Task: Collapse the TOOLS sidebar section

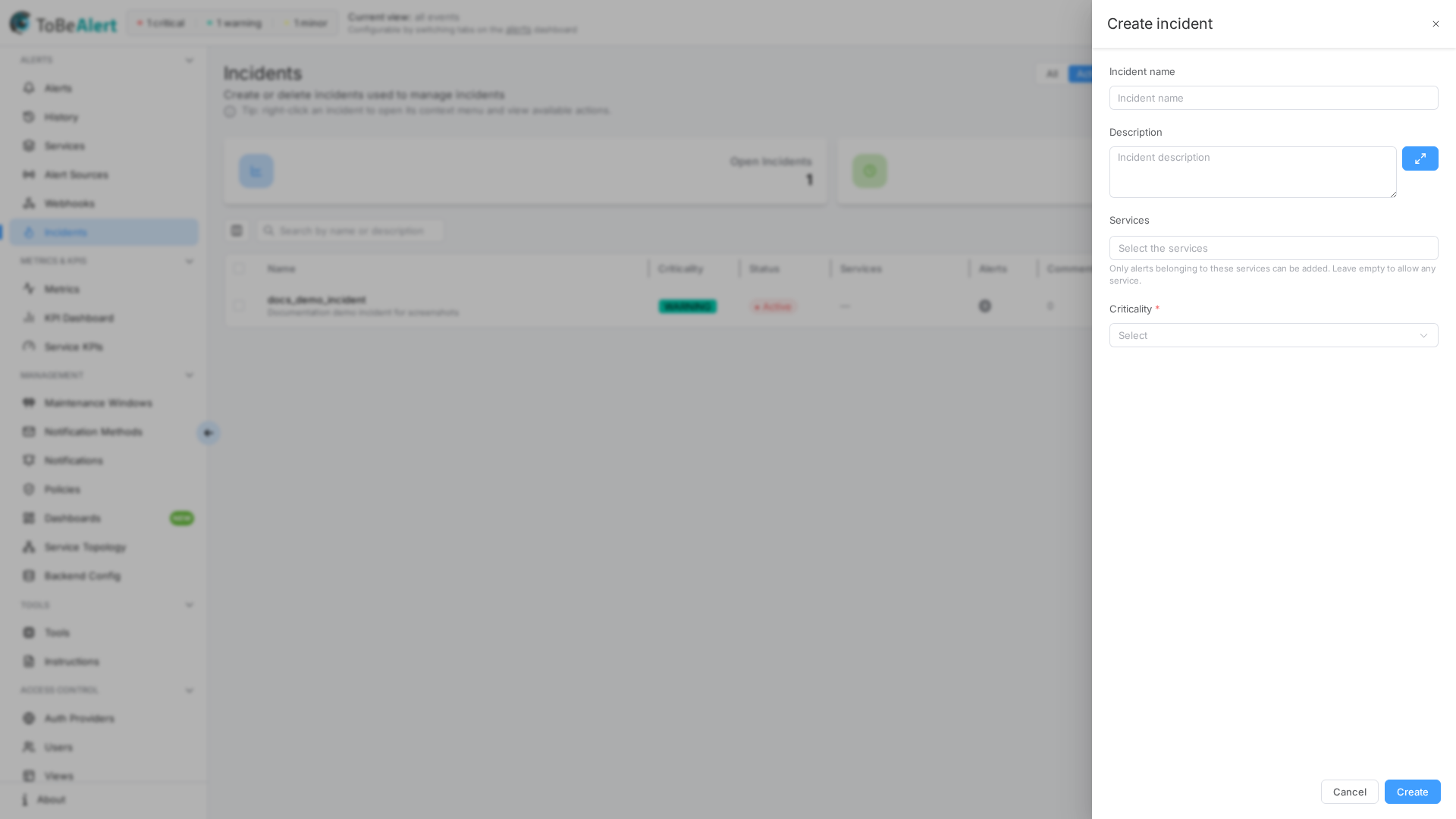Action: [x=190, y=605]
